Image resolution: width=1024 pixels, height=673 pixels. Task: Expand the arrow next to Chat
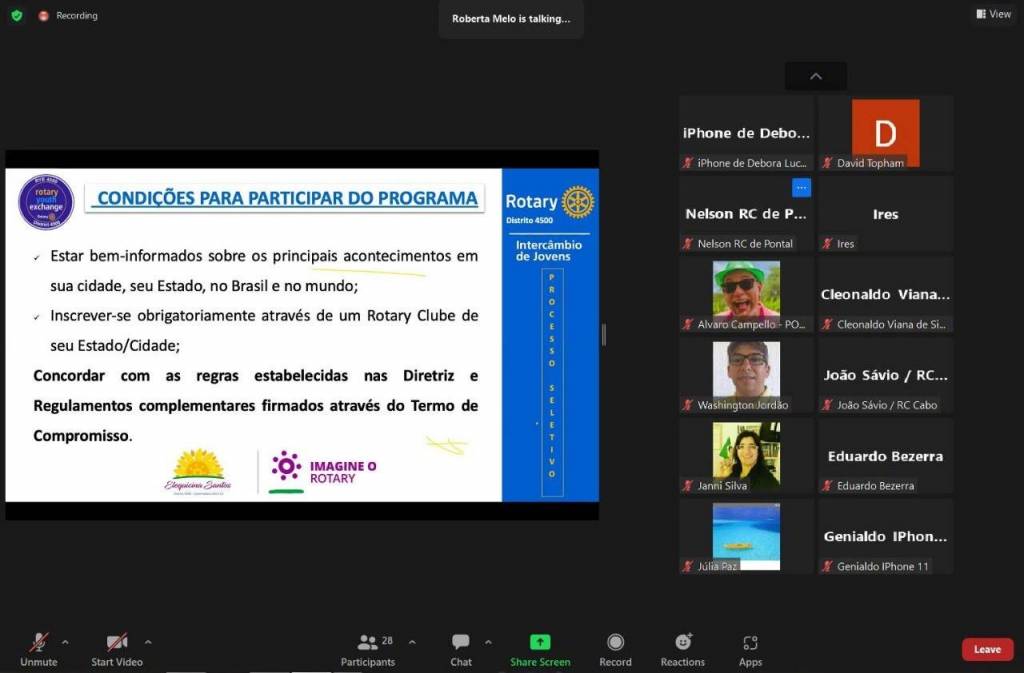488,642
